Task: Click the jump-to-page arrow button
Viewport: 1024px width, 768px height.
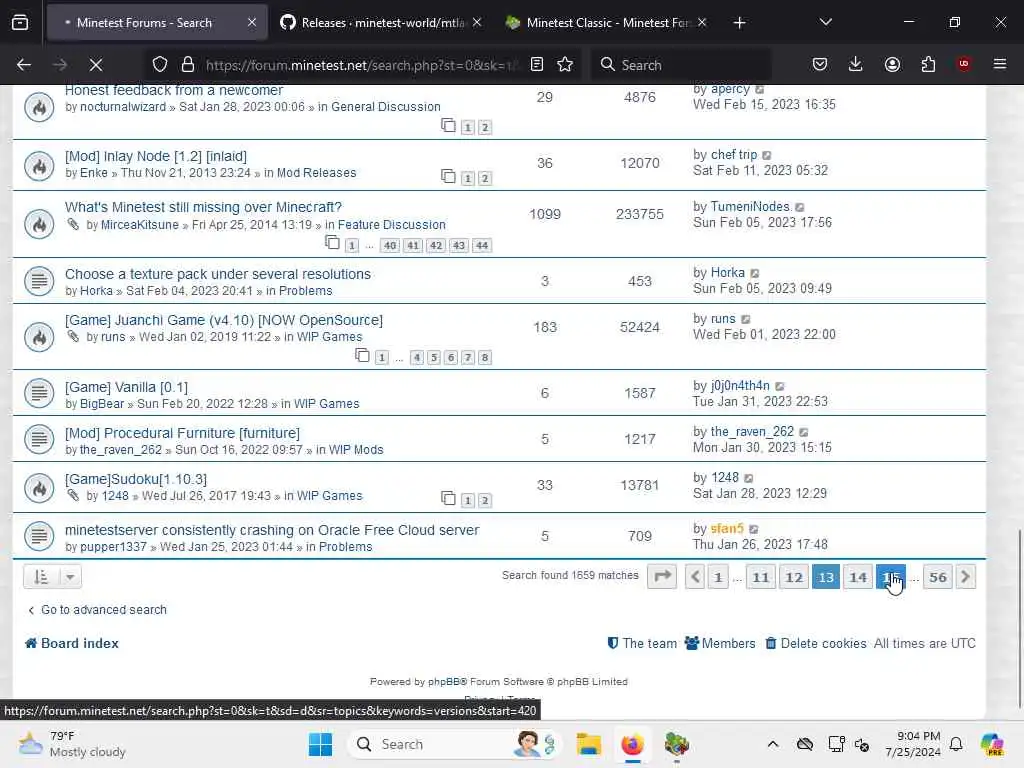Action: (x=662, y=577)
